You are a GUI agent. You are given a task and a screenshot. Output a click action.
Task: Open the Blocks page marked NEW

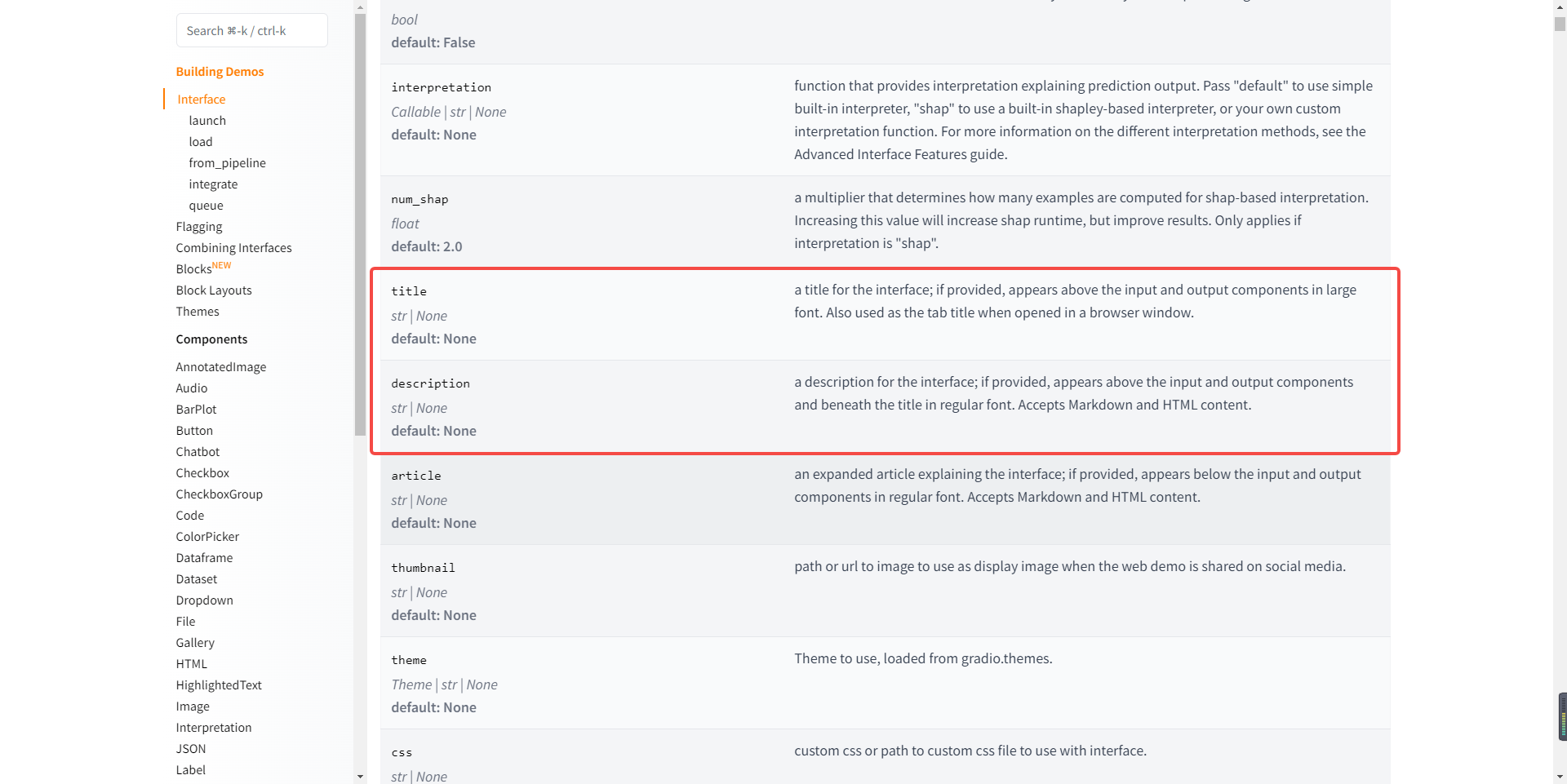194,269
